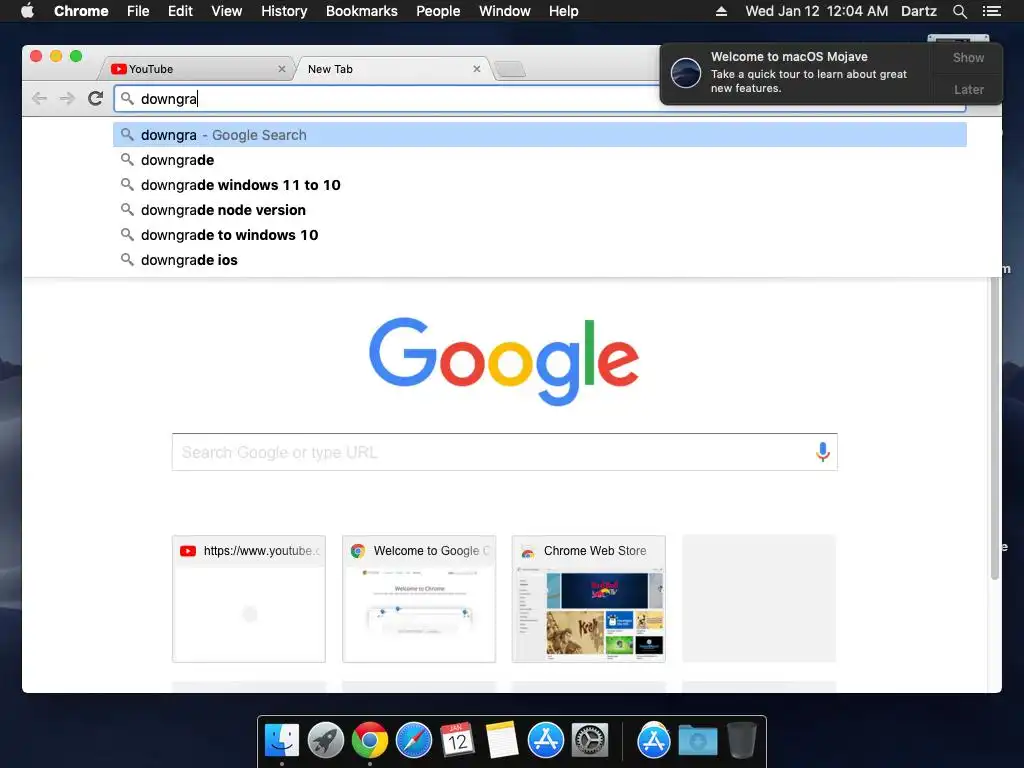
Task: Reload the current page
Action: coord(95,99)
